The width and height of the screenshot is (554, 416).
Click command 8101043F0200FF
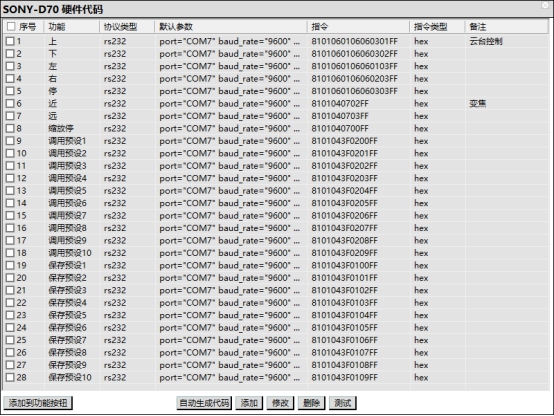tap(344, 141)
